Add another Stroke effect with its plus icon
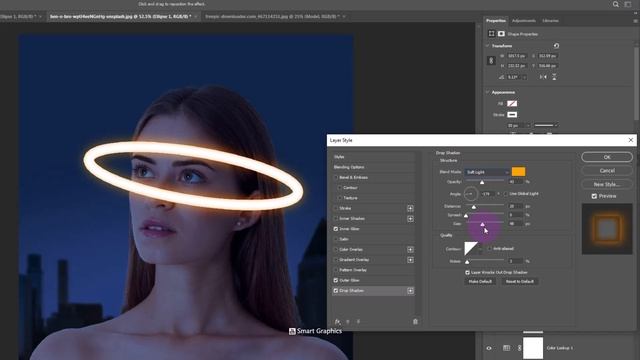Viewport: 640px width, 360px height. (410, 208)
